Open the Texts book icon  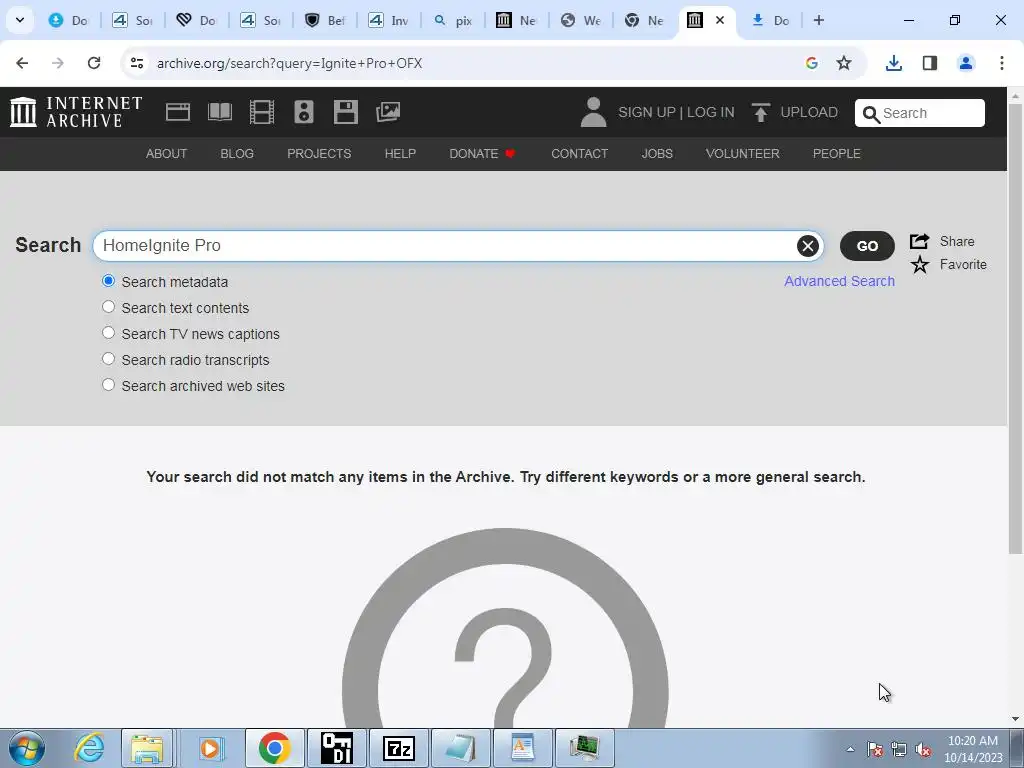coord(220,112)
